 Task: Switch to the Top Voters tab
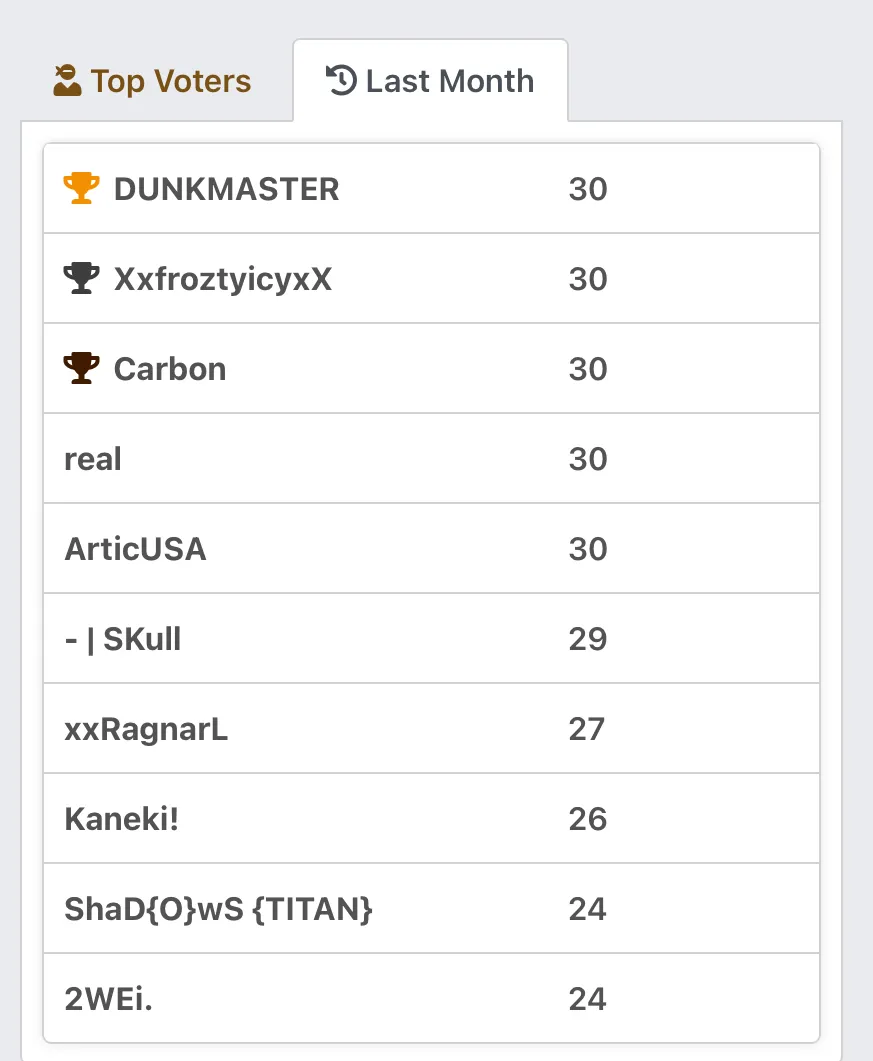pos(152,81)
